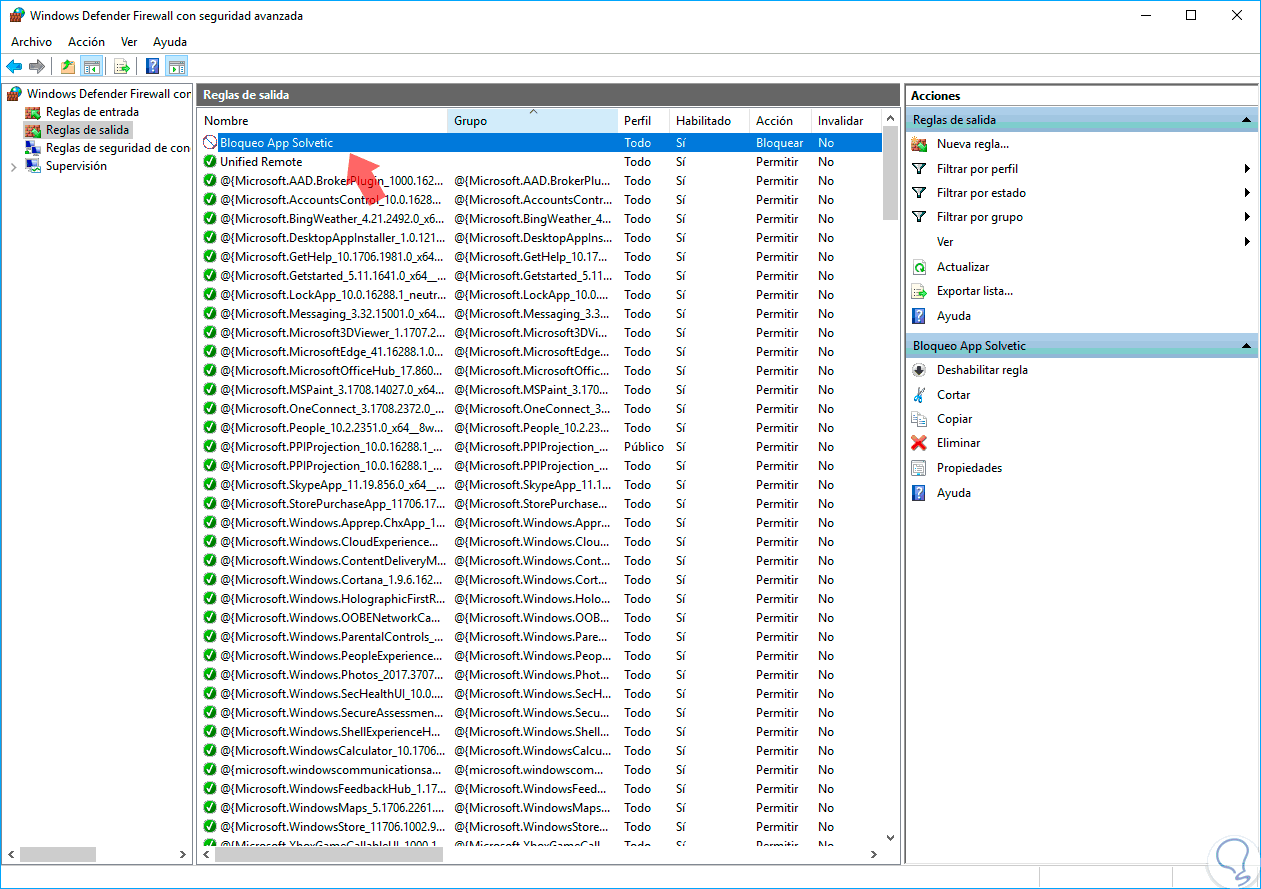Click the console tree horizontal scrollbar
Viewport: 1261px width, 889px height.
point(58,854)
